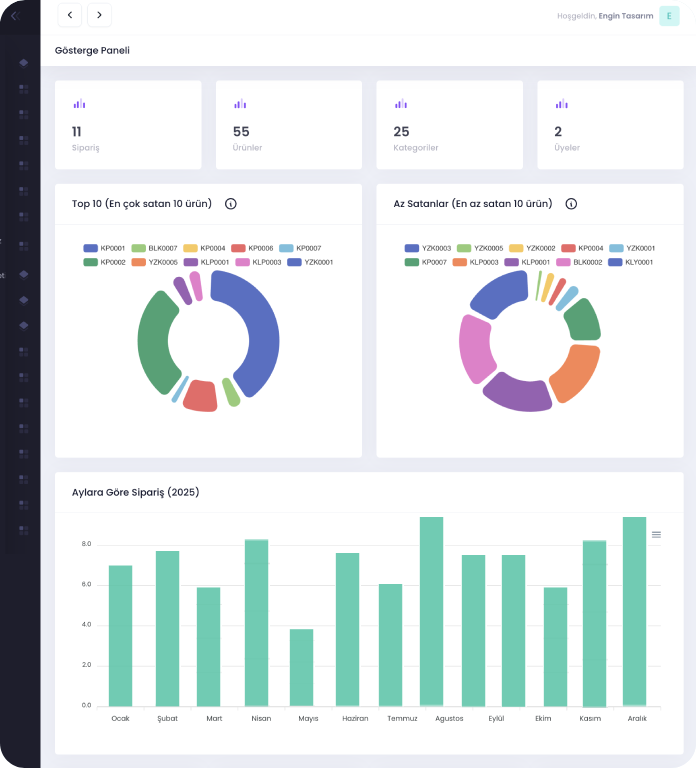
Task: Click the Aralık bar in monthly orders chart
Action: coord(635,612)
